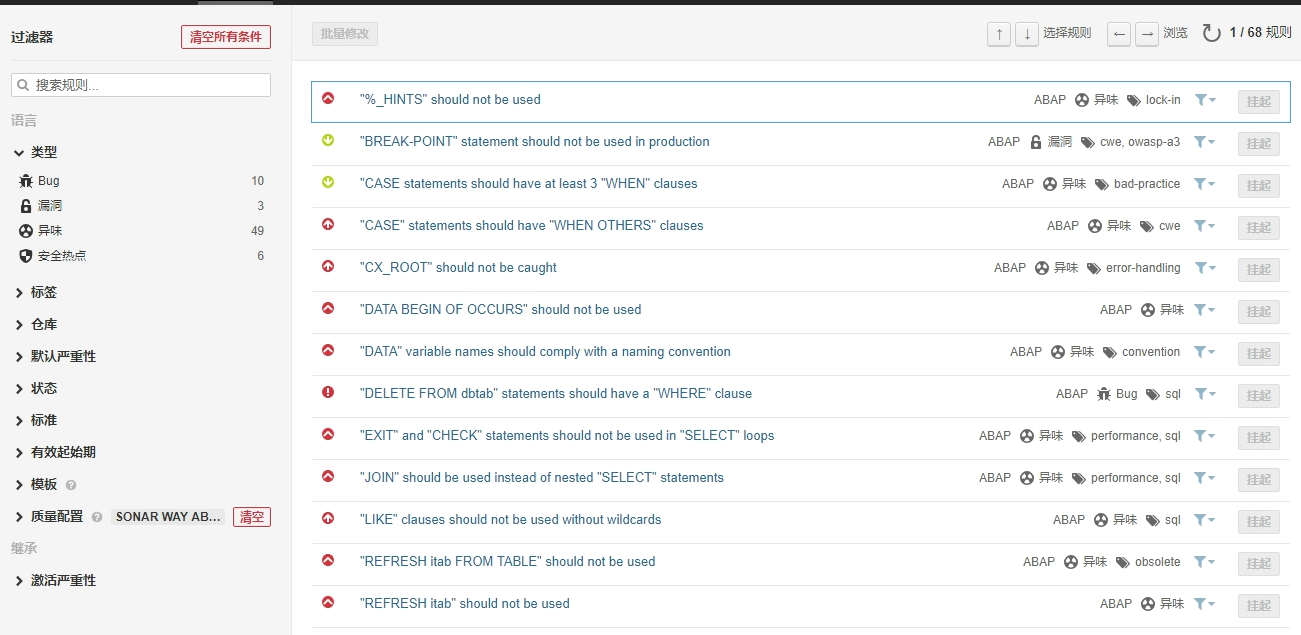Open the REFRESH itab FROM TABLE rule
1301x635 pixels.
507,562
